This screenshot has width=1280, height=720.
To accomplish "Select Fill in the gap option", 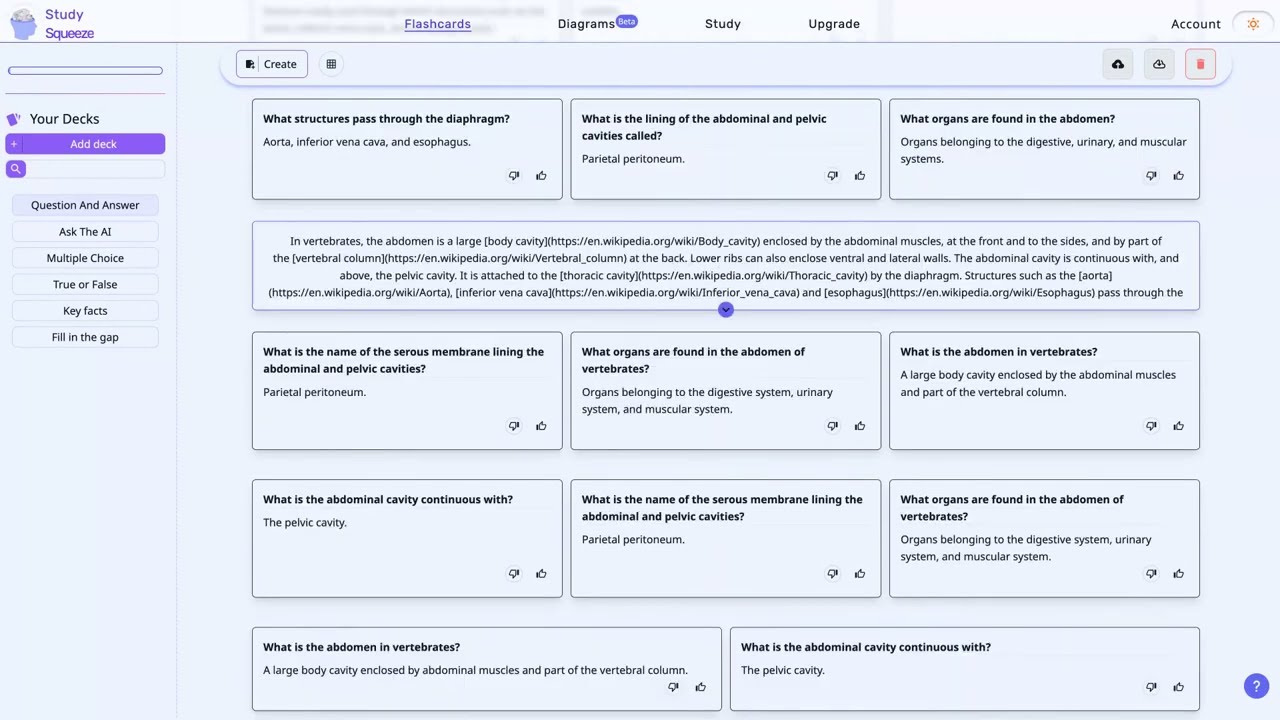I will (x=85, y=337).
